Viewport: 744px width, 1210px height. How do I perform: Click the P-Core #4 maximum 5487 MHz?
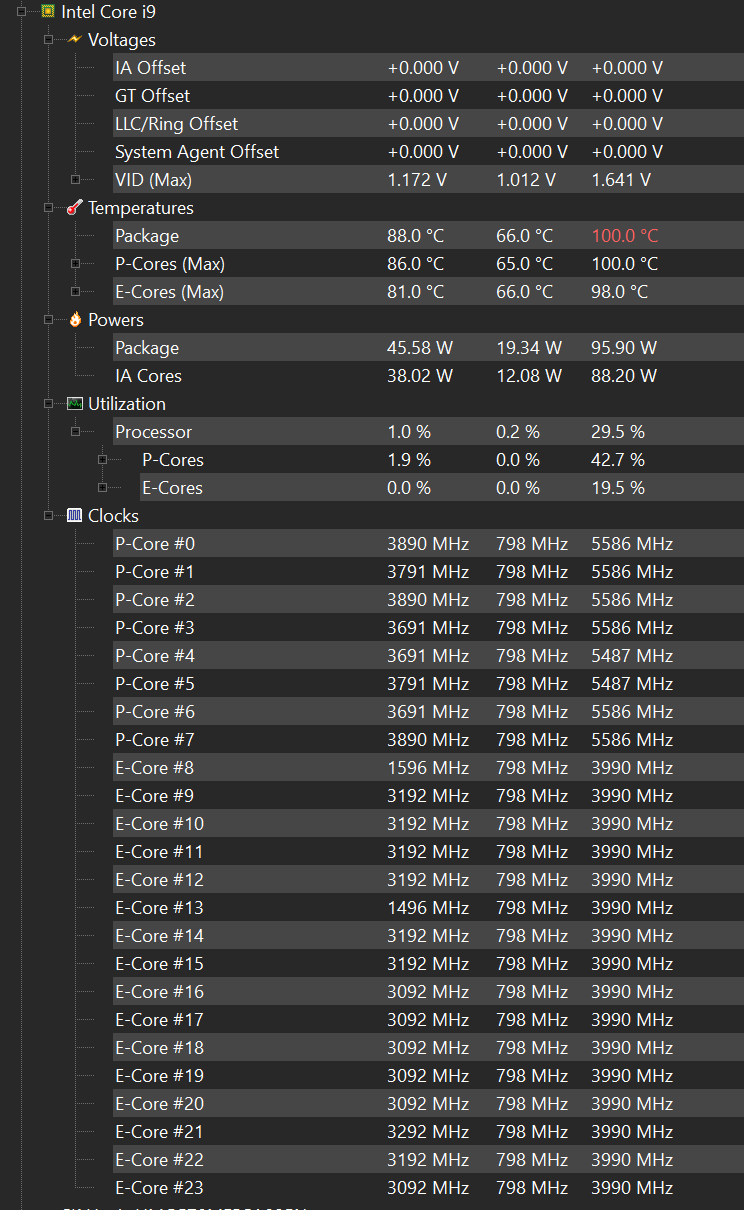click(632, 656)
